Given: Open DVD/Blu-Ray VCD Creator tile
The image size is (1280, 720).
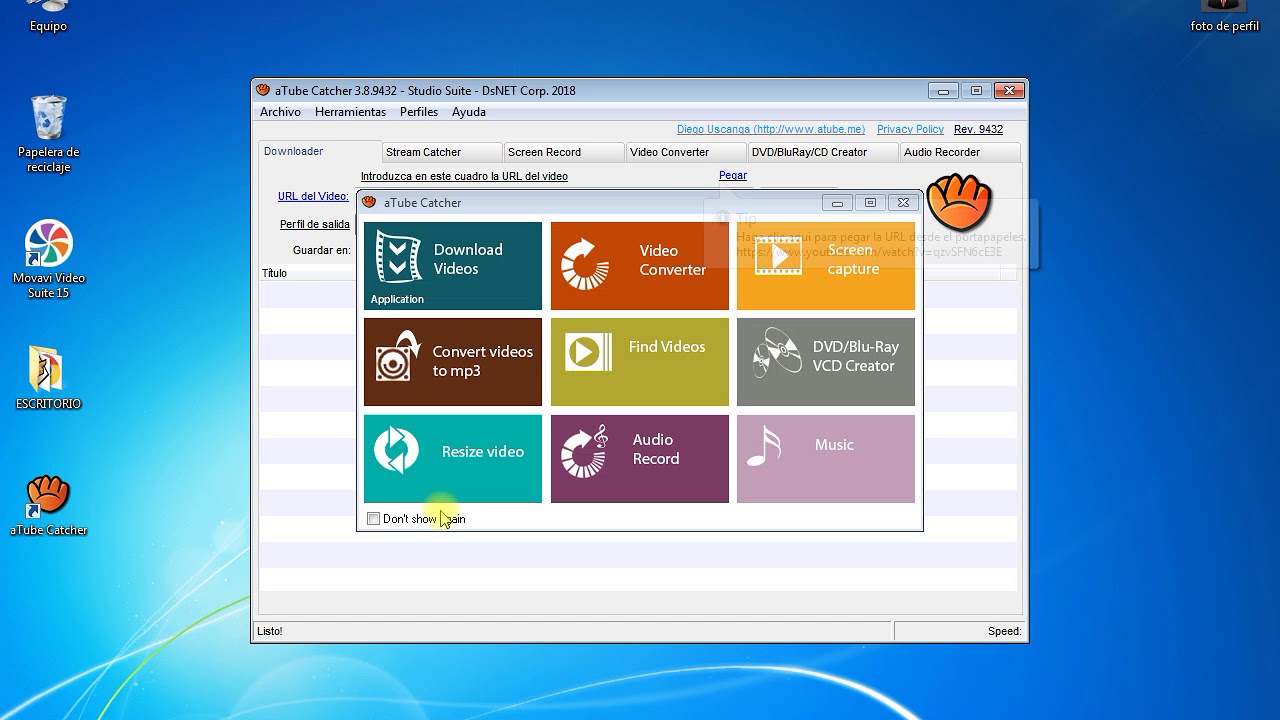Looking at the screenshot, I should (x=825, y=362).
